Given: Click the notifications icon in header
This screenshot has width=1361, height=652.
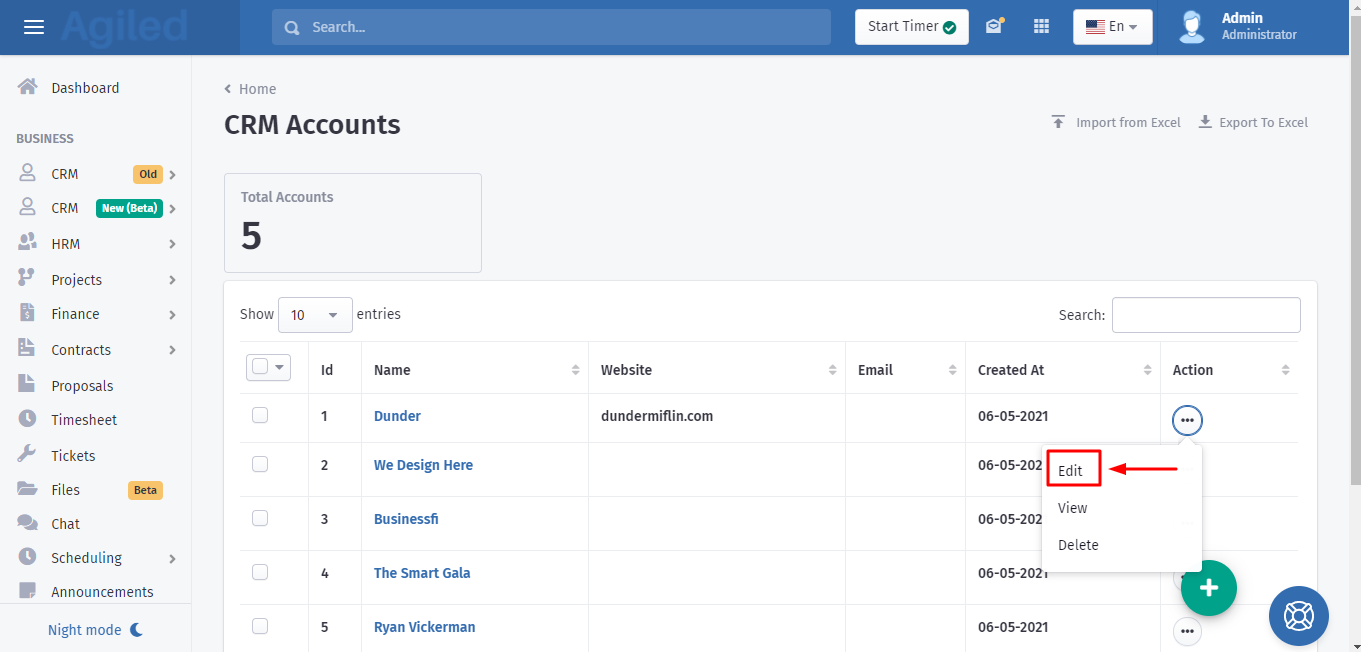Looking at the screenshot, I should (x=993, y=27).
